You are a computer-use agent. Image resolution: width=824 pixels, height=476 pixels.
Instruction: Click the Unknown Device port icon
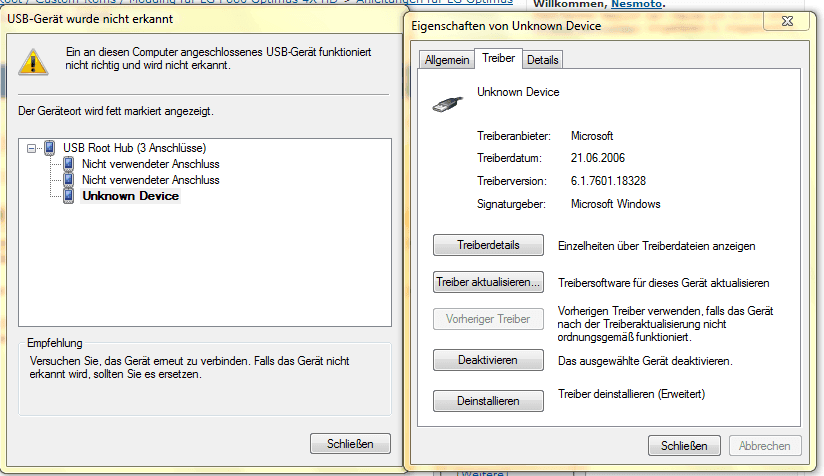[x=68, y=196]
